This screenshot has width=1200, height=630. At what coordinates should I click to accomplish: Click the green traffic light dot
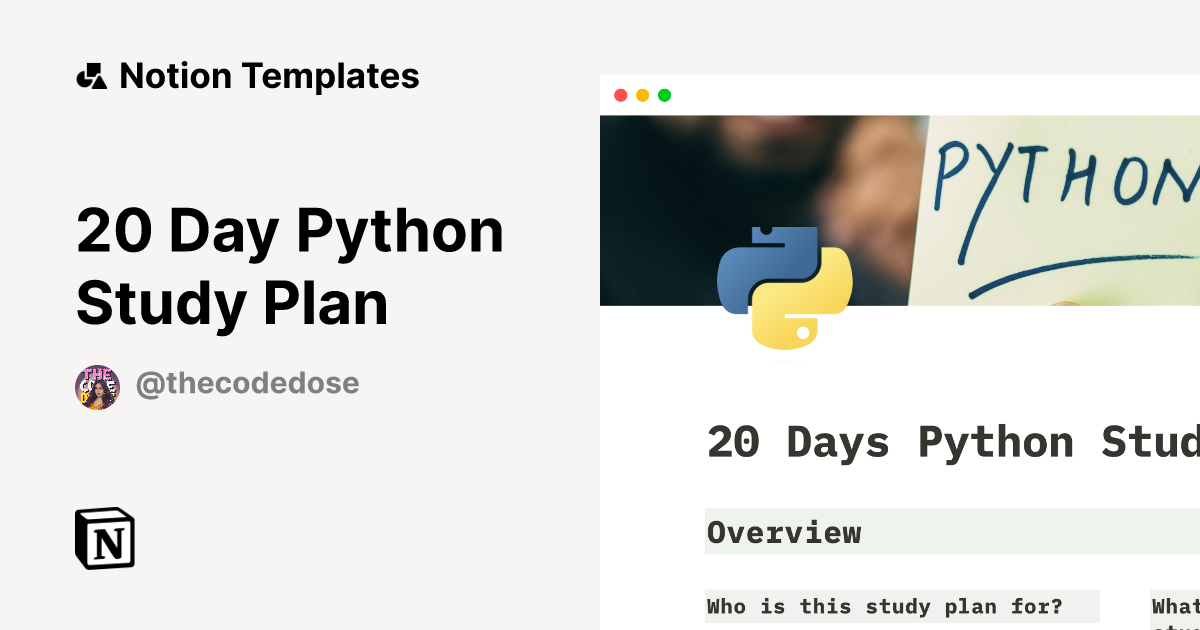[664, 95]
